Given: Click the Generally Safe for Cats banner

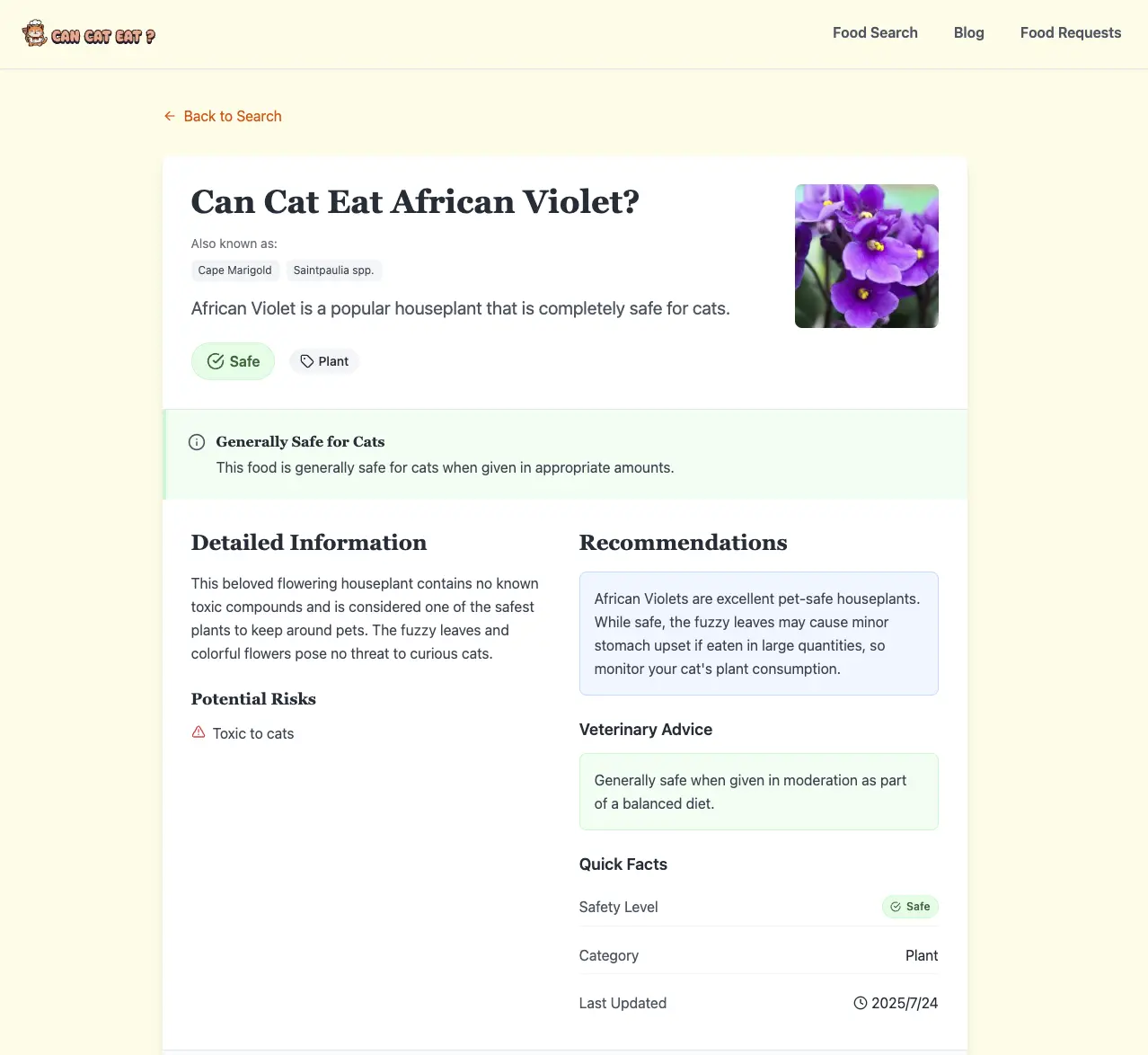Looking at the screenshot, I should click(565, 455).
